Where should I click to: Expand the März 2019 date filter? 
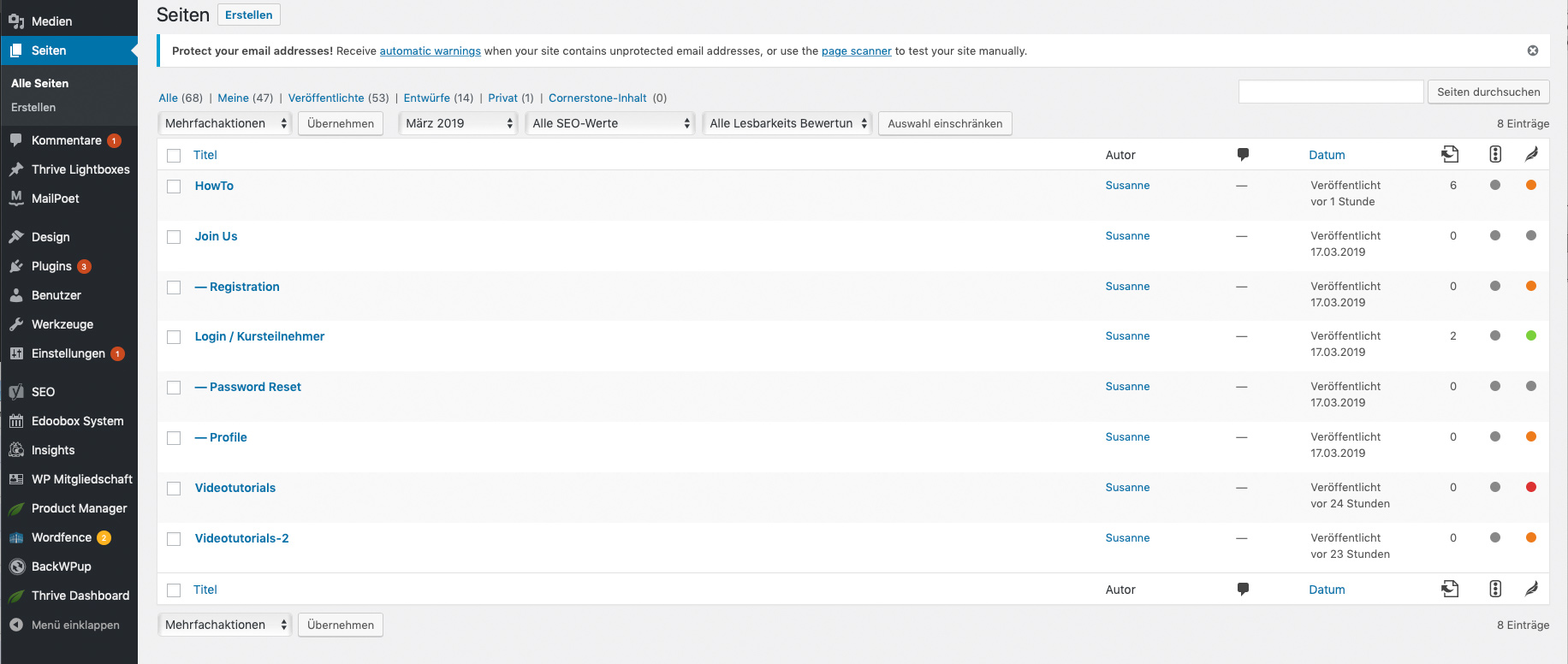pyautogui.click(x=458, y=123)
